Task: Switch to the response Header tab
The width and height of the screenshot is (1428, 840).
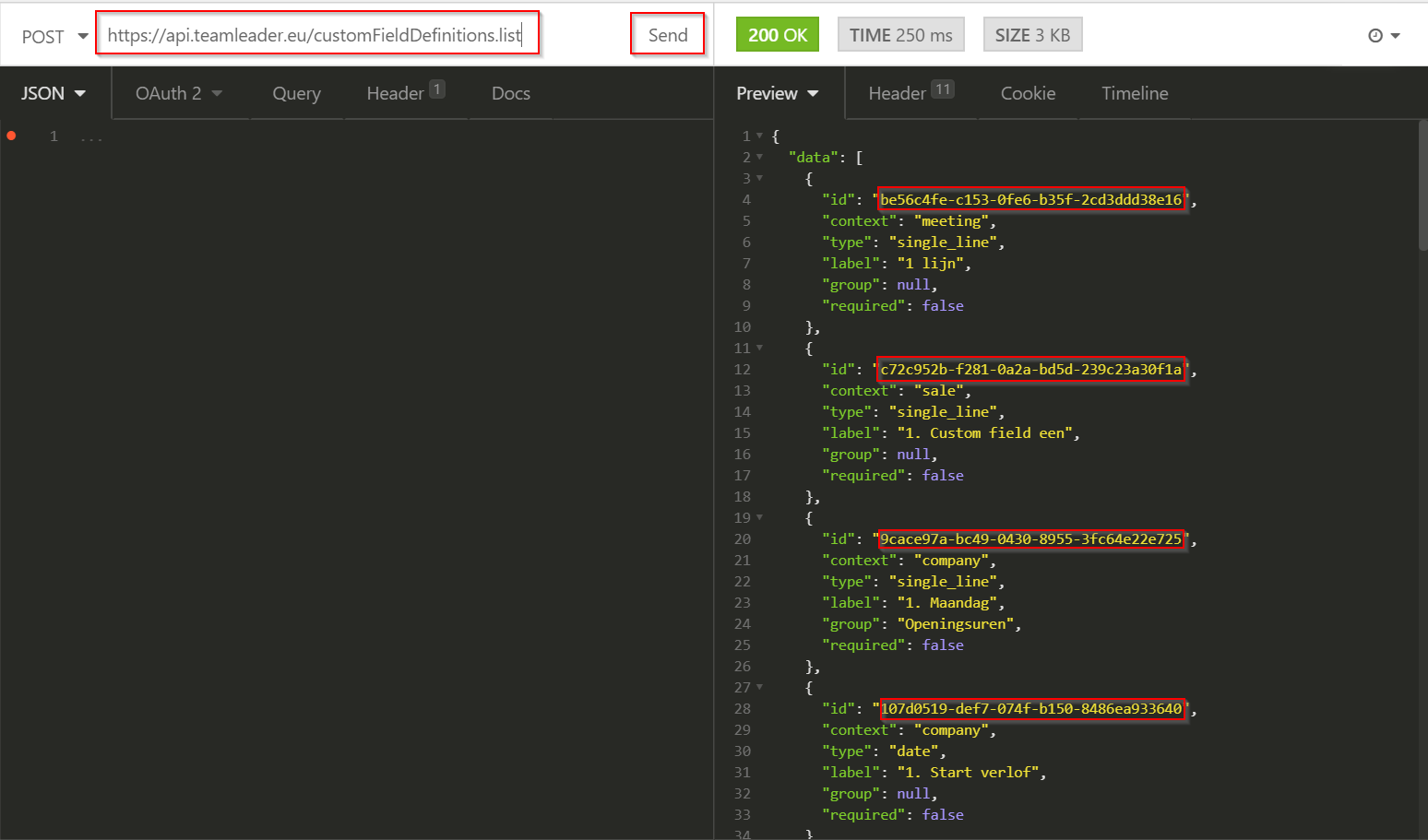Action: tap(910, 93)
